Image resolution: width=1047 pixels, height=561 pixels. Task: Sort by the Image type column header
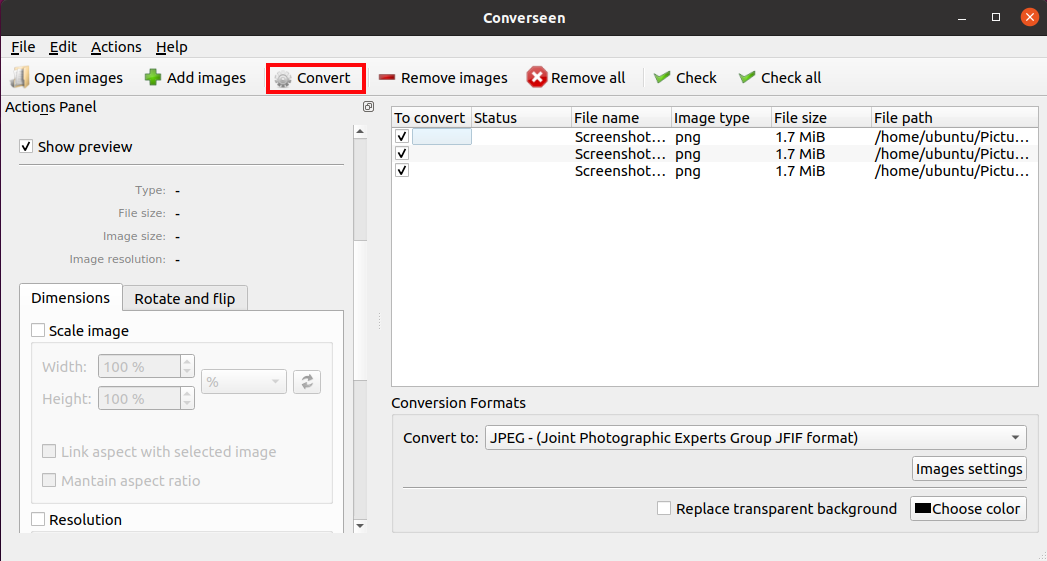coord(721,118)
